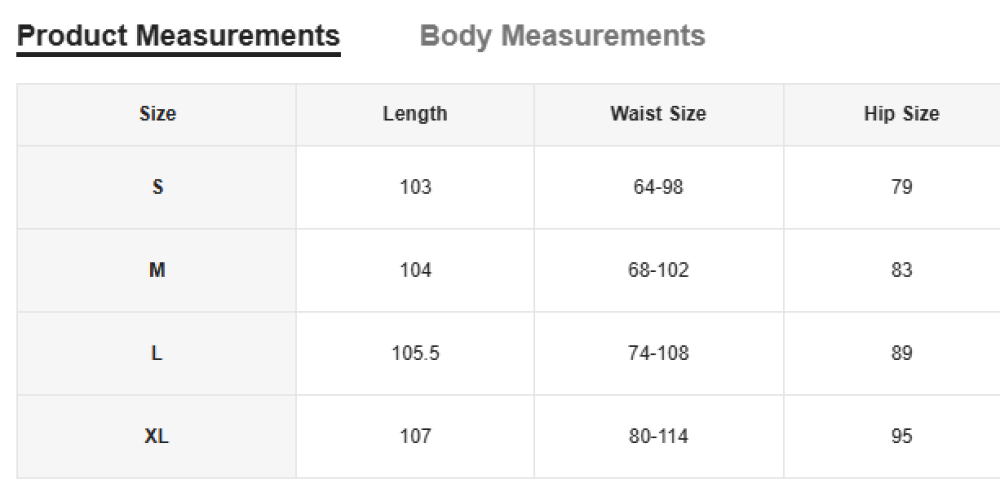The height and width of the screenshot is (487, 1000).
Task: Click the Size column header
Action: click(157, 114)
